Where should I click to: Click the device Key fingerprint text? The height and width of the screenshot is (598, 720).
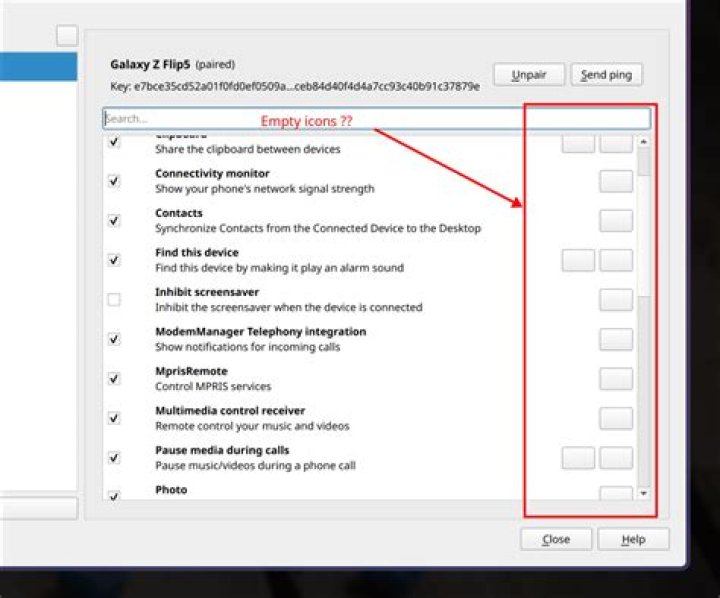pyautogui.click(x=295, y=86)
